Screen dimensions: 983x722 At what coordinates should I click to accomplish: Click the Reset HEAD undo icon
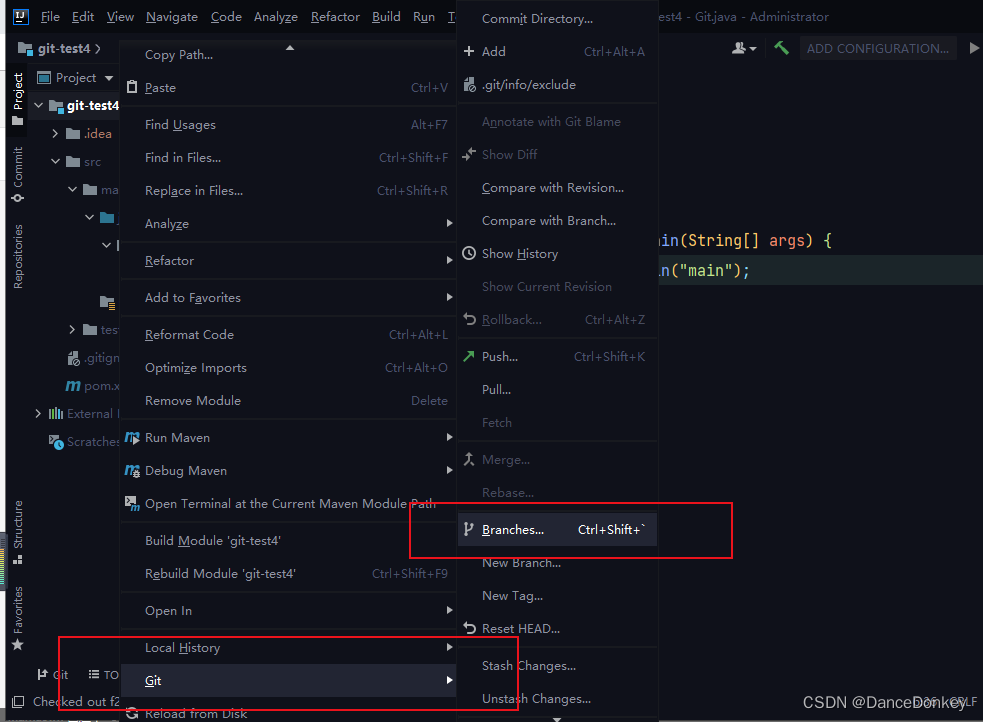pos(469,627)
